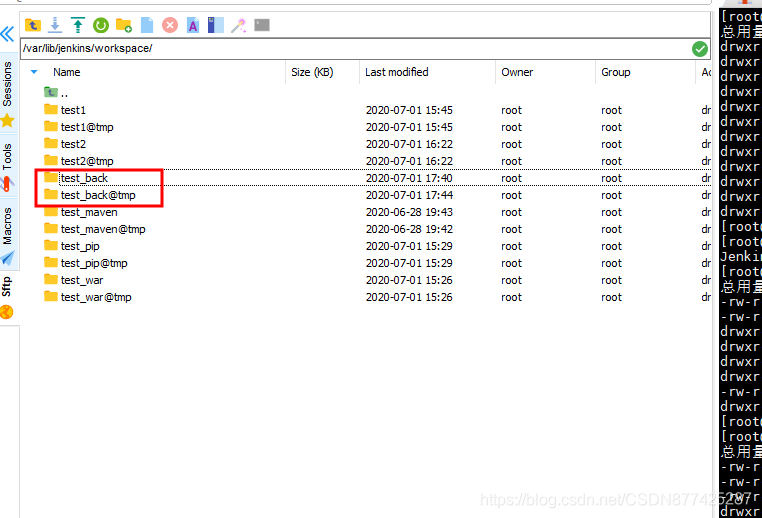
Task: Sort by Size (KB) column header
Action: pyautogui.click(x=312, y=72)
